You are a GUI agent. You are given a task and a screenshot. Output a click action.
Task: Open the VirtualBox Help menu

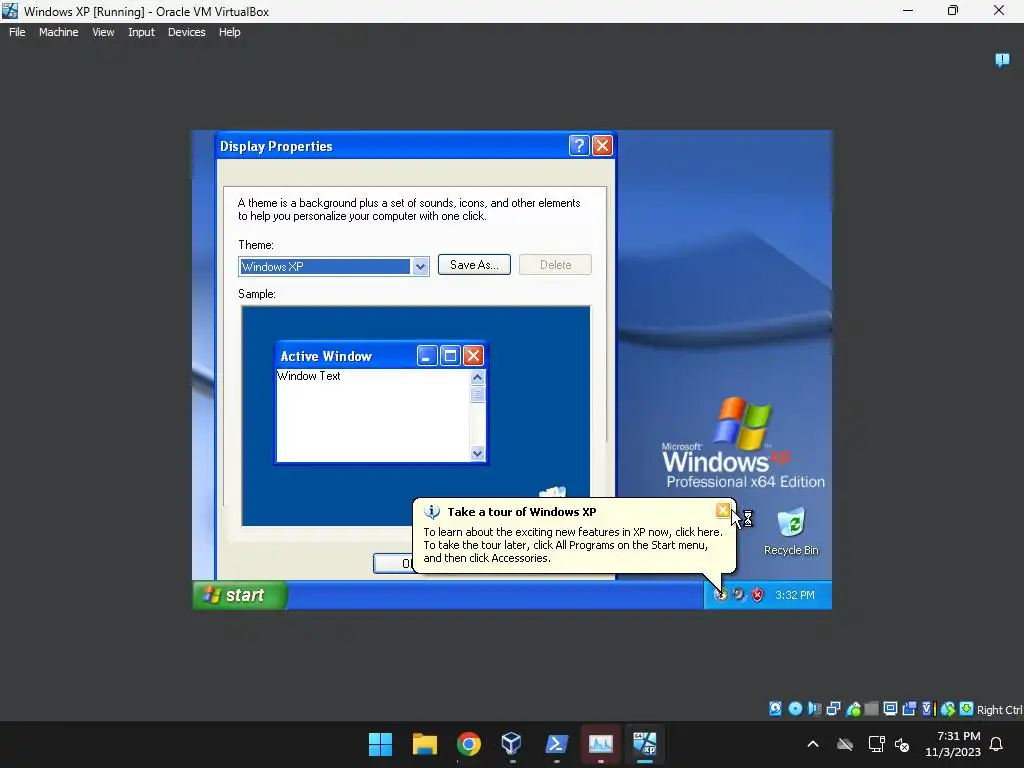tap(229, 32)
